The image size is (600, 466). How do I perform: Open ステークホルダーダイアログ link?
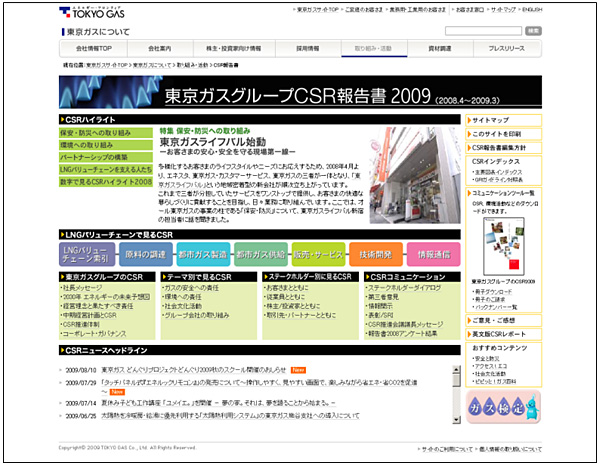(404, 288)
